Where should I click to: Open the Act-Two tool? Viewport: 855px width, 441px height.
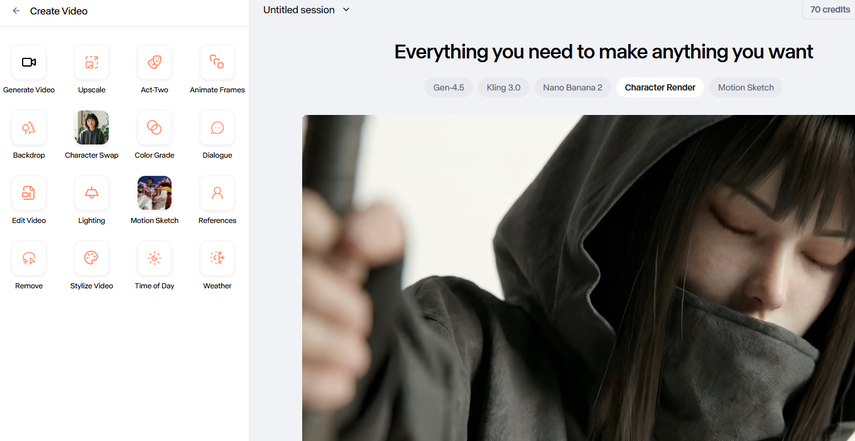coord(154,62)
